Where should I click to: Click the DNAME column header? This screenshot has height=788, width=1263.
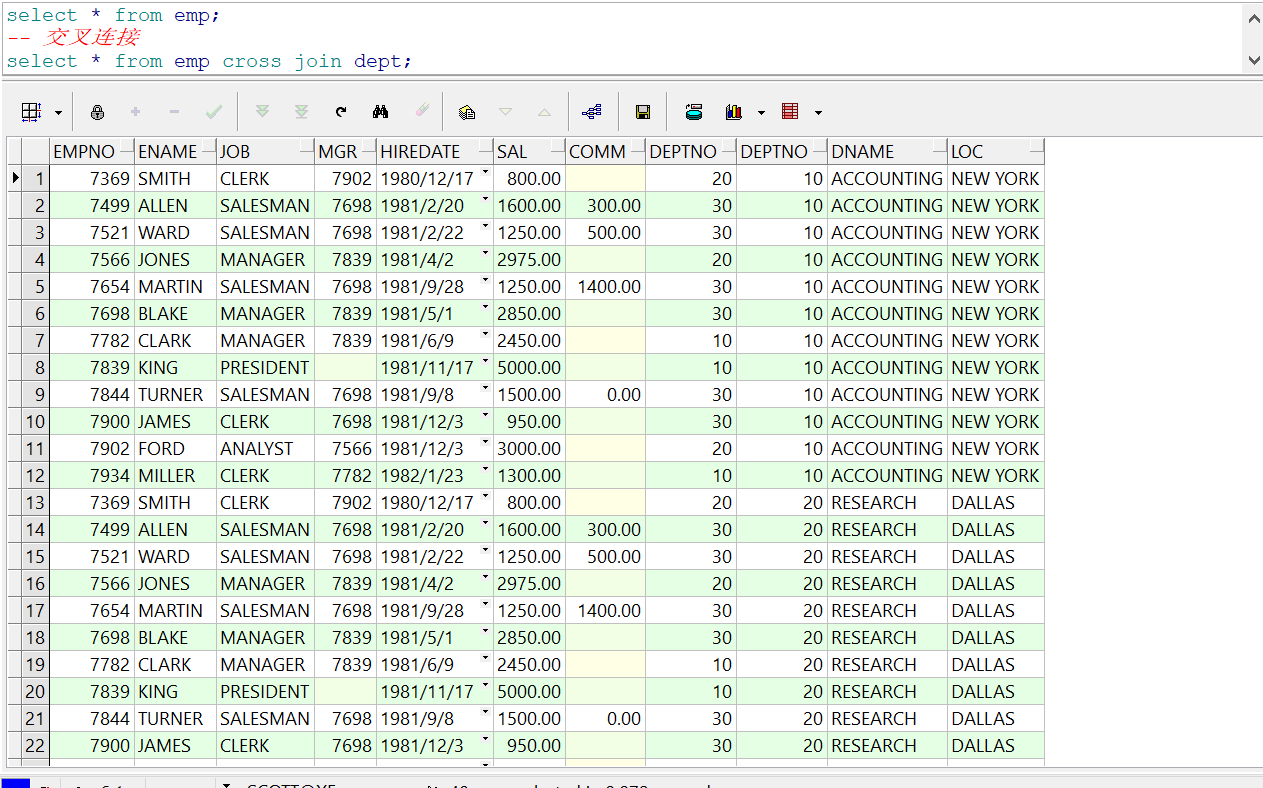888,152
